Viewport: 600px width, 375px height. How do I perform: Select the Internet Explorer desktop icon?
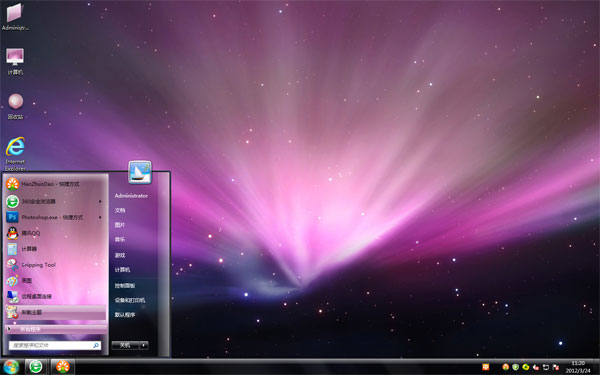[15, 153]
